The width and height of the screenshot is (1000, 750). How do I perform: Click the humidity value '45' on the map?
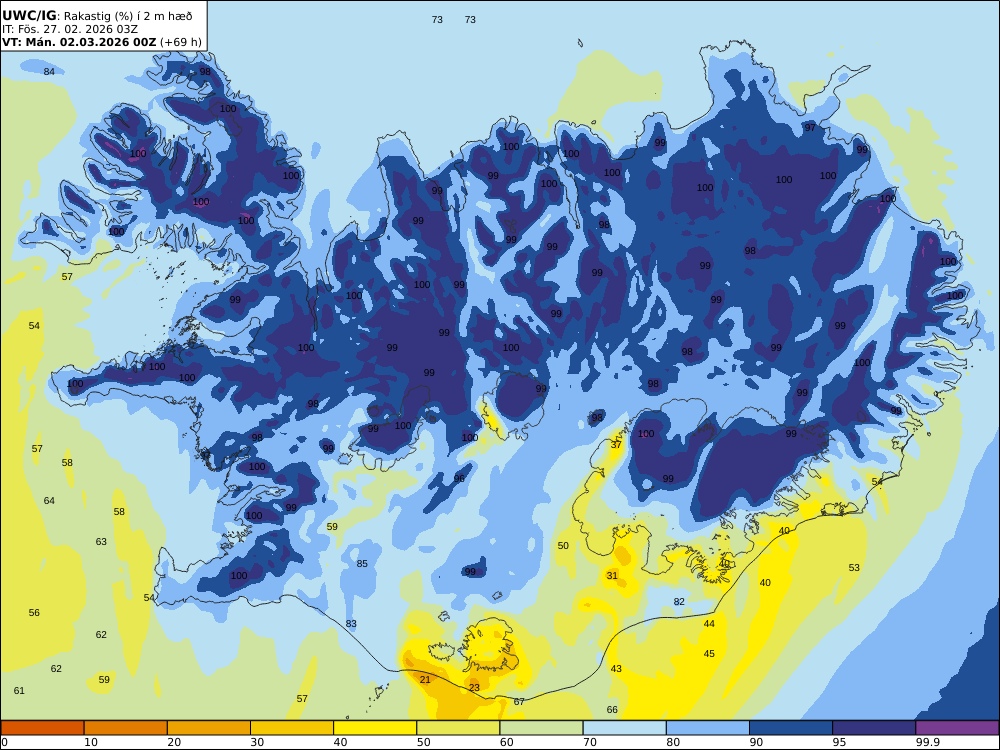[709, 654]
